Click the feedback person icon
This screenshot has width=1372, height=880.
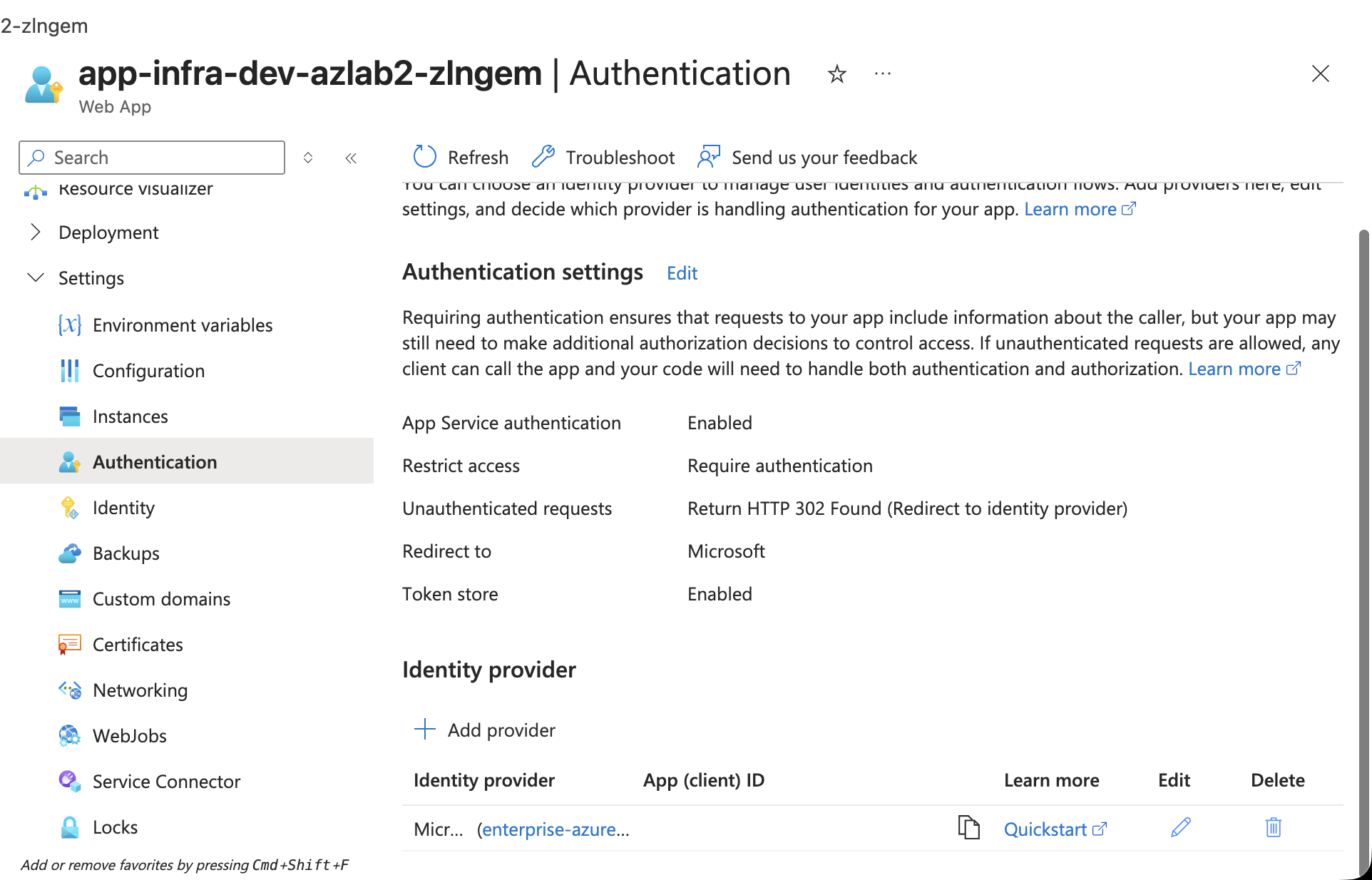point(709,157)
